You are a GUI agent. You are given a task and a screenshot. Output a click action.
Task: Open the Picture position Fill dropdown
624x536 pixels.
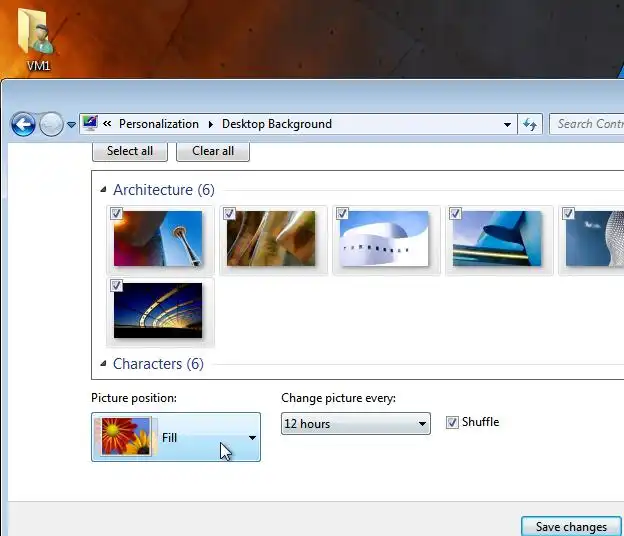click(x=176, y=437)
